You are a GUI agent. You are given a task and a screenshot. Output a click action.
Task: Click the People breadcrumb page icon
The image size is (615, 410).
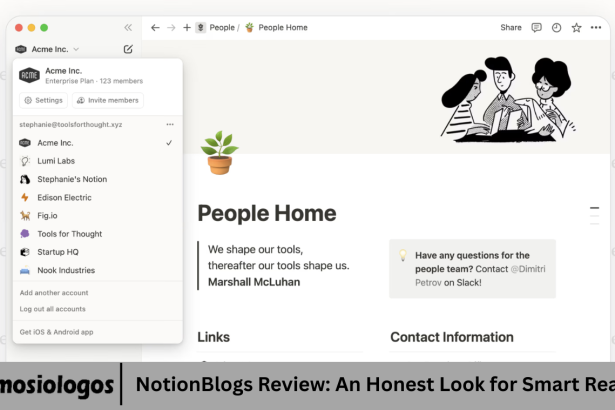pos(200,27)
